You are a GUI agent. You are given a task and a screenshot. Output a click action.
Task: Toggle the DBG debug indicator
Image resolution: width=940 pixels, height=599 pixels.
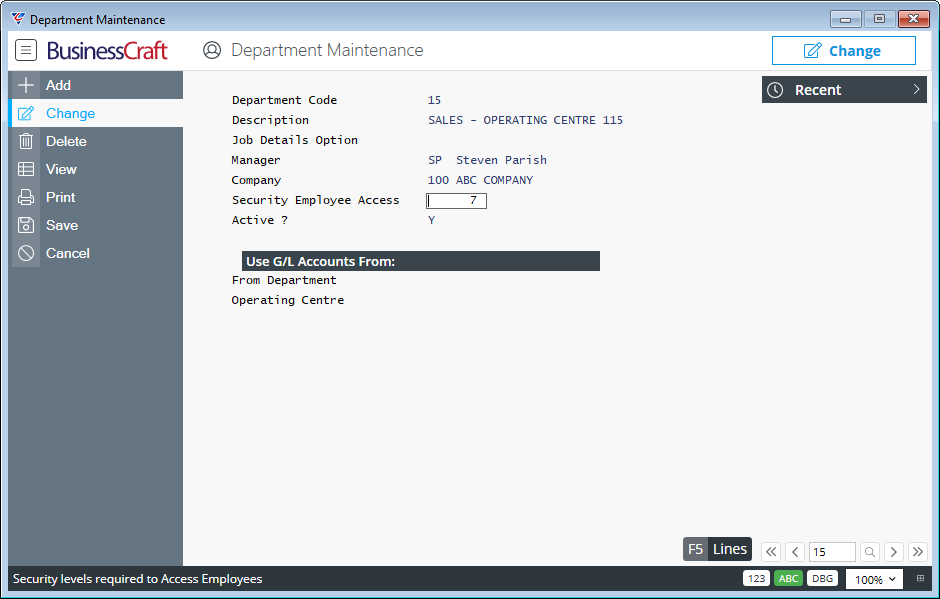pyautogui.click(x=822, y=579)
